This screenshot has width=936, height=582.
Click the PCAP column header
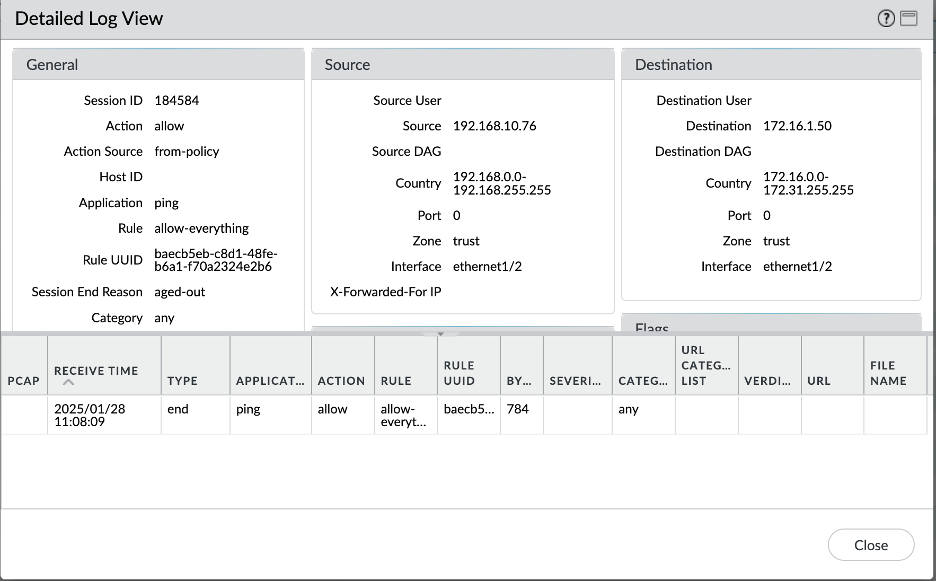[24, 380]
